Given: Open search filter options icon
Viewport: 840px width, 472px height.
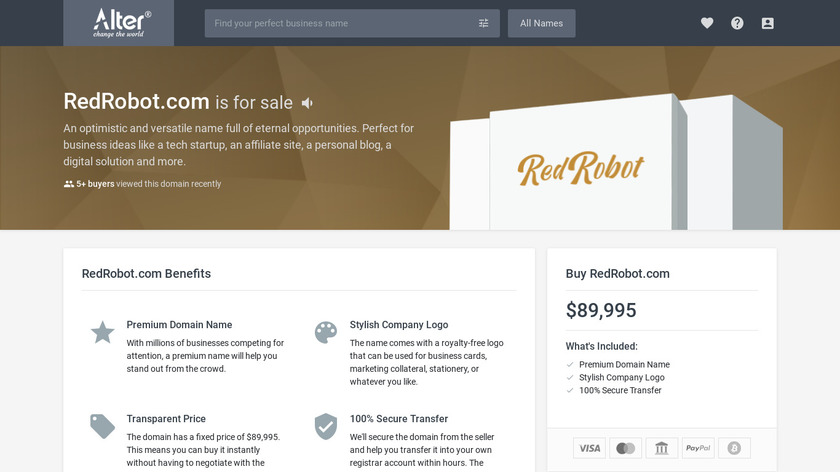Looking at the screenshot, I should coord(484,23).
